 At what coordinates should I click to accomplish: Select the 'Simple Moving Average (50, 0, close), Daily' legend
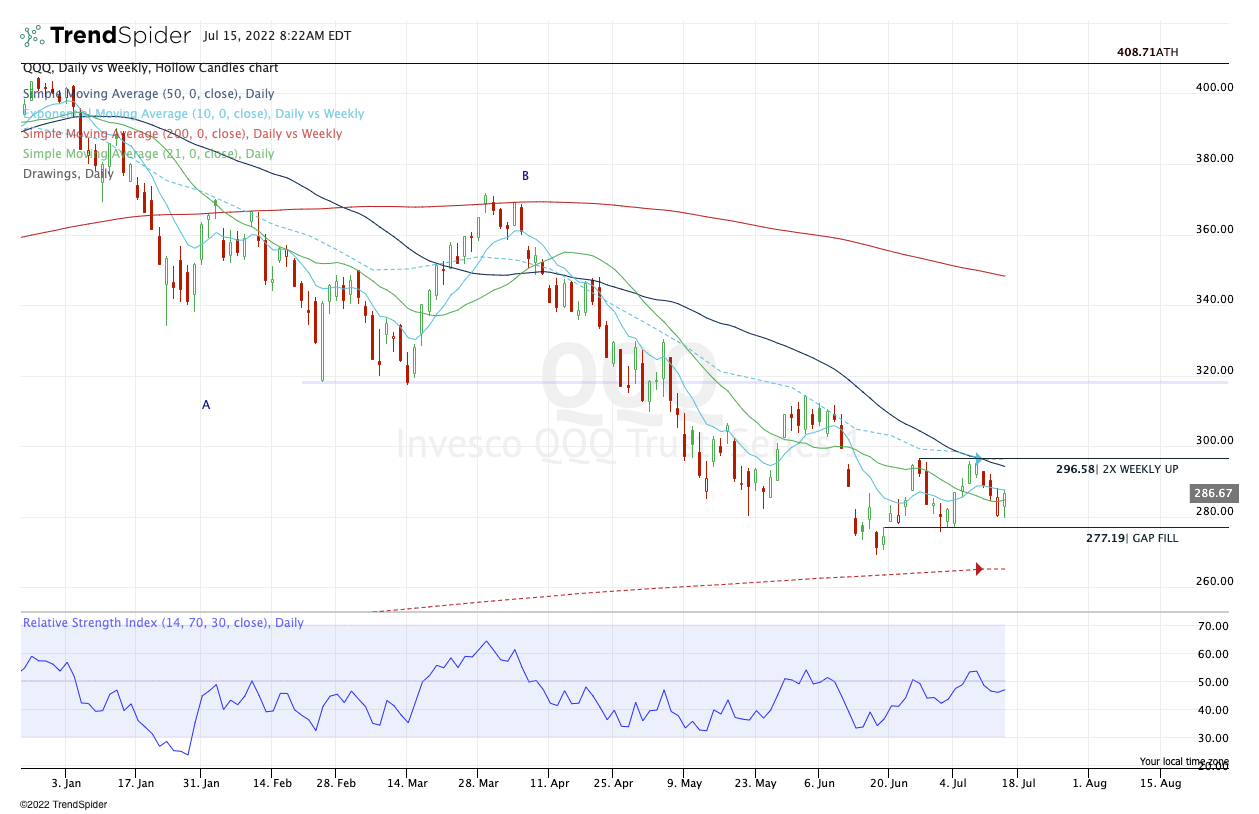pos(148,94)
